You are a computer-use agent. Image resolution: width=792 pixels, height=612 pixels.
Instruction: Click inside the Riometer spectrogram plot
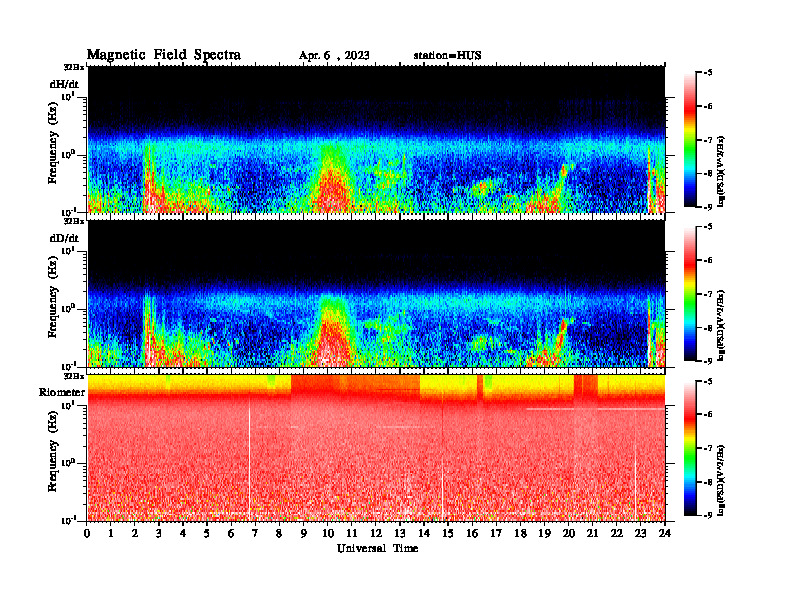click(x=376, y=448)
